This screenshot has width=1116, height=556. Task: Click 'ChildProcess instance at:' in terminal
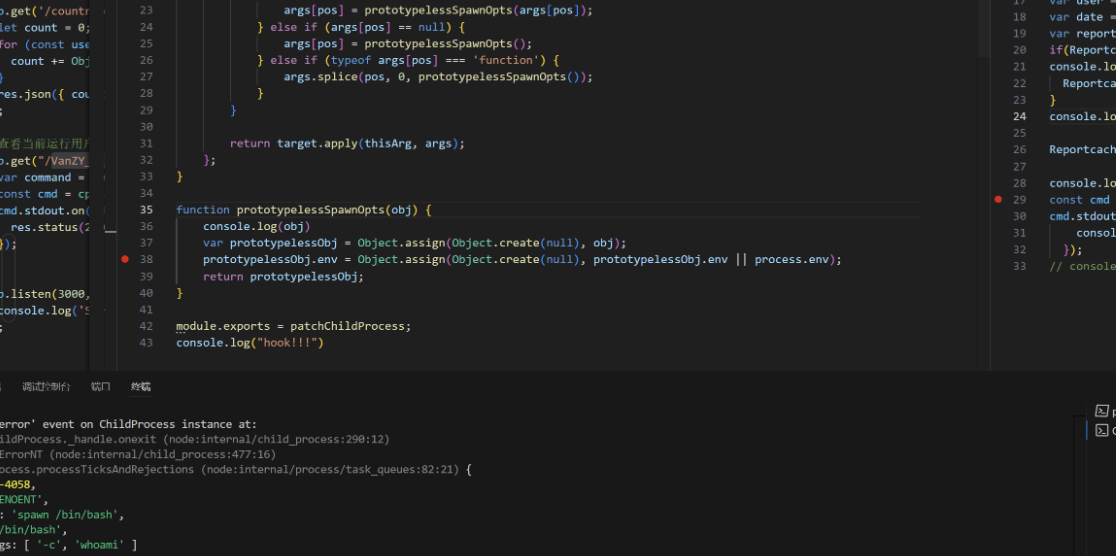point(178,424)
